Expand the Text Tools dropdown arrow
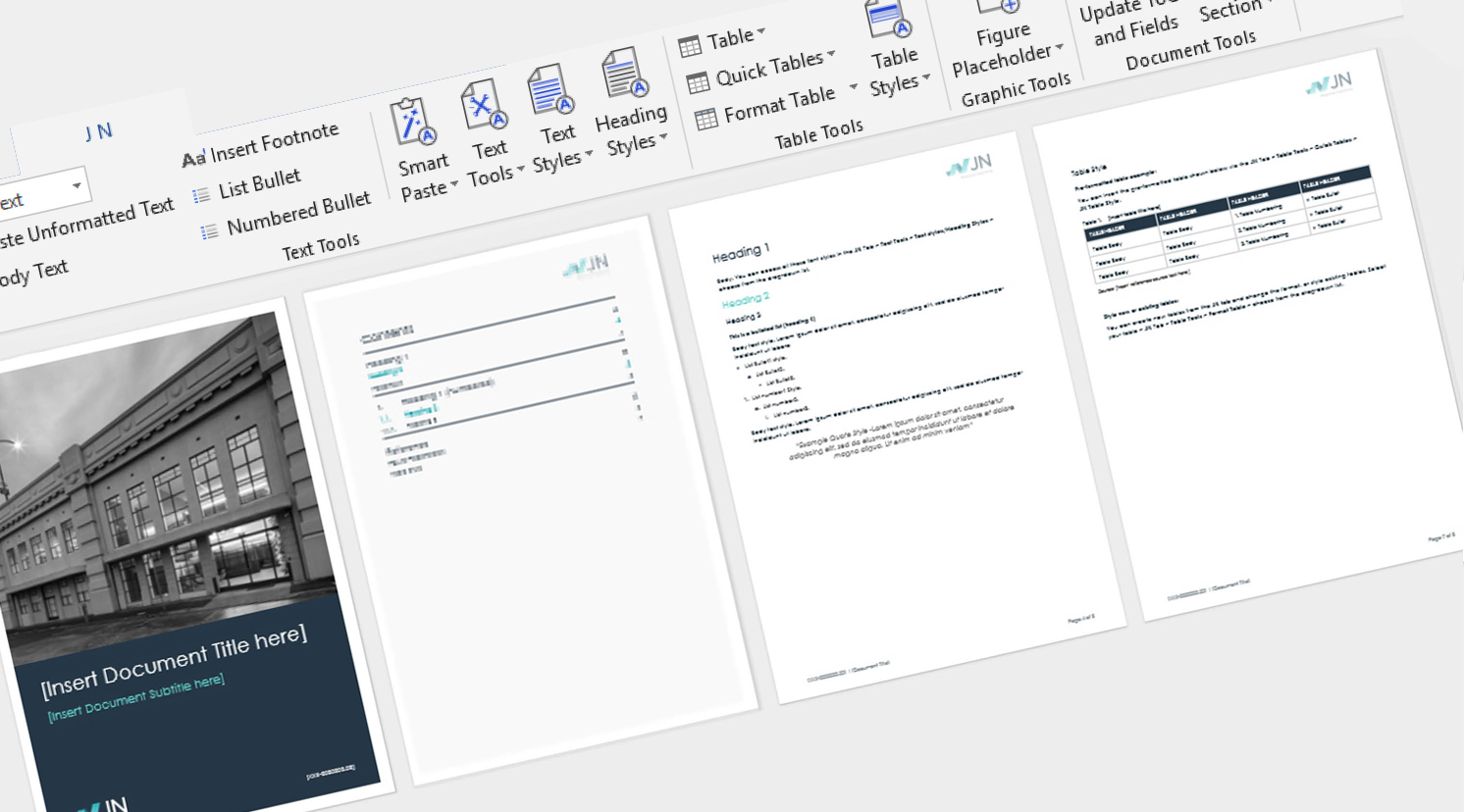1464x812 pixels. click(521, 169)
